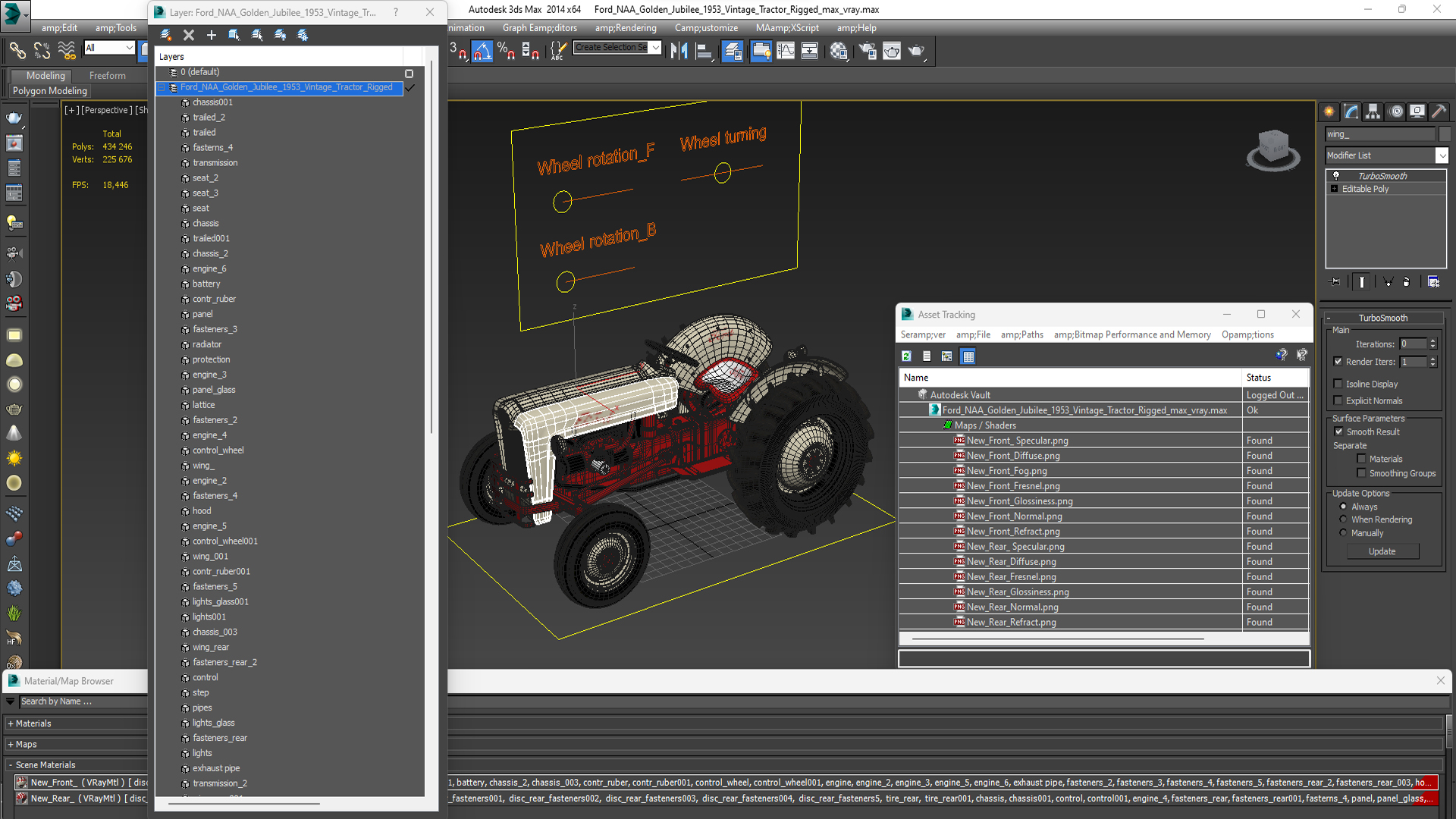Click Iterations spinner value field
This screenshot has width=1456, height=819.
(1414, 344)
